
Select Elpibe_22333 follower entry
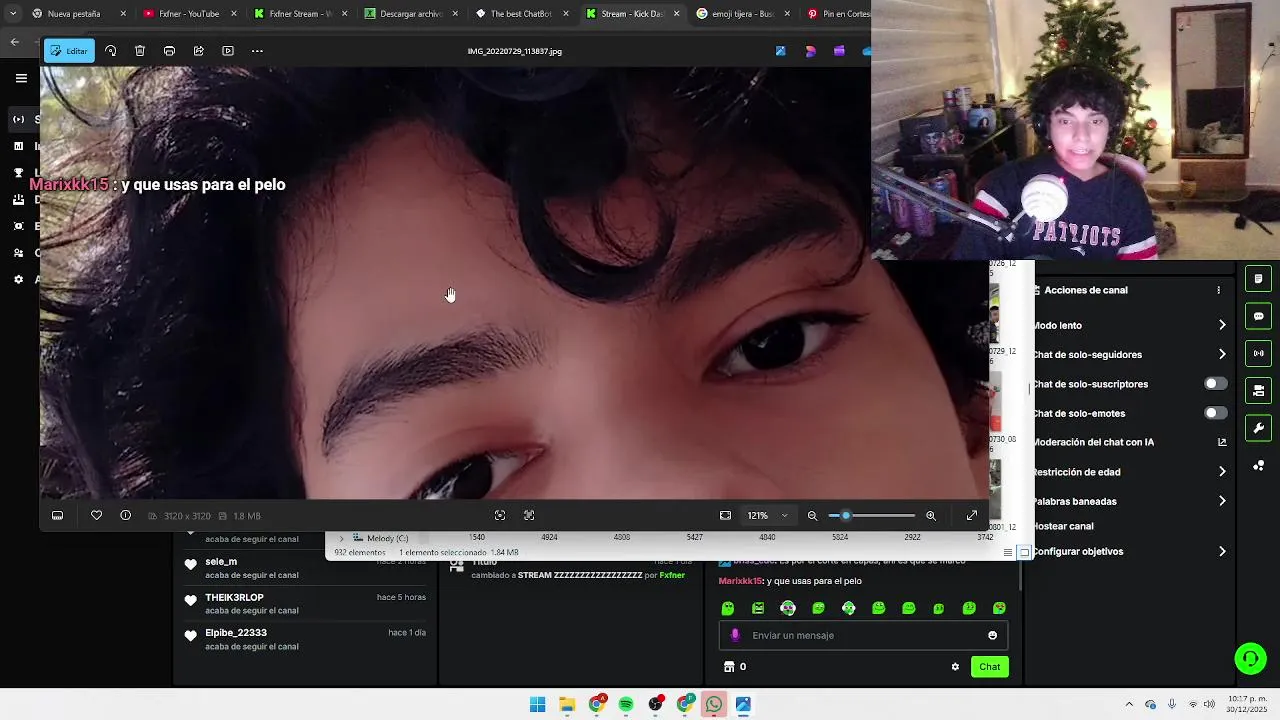point(305,639)
